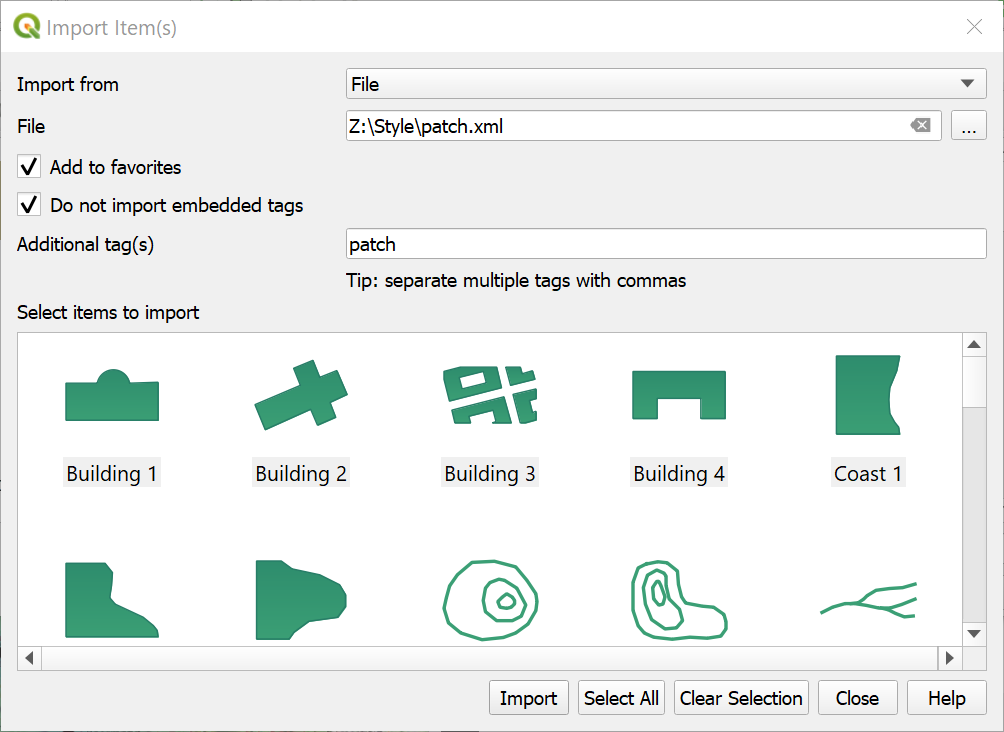Toggle Do not import embedded tags checkbox
The height and width of the screenshot is (732, 1004).
[29, 205]
